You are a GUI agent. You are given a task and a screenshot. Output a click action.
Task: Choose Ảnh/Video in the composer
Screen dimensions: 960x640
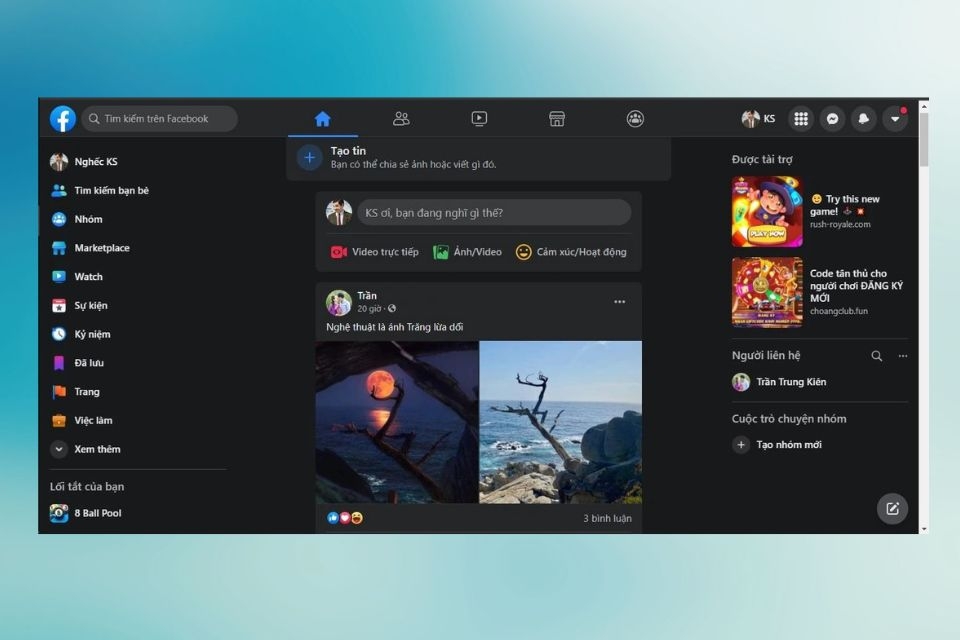click(x=468, y=252)
